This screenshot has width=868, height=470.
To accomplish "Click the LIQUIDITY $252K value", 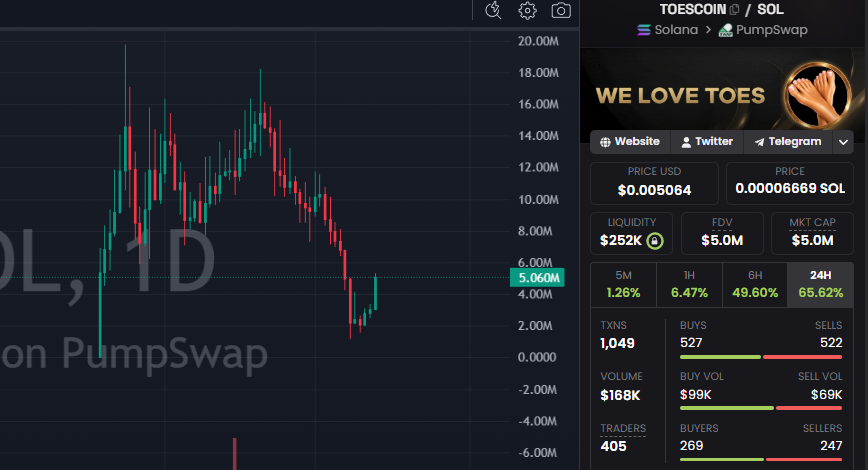I will 621,241.
